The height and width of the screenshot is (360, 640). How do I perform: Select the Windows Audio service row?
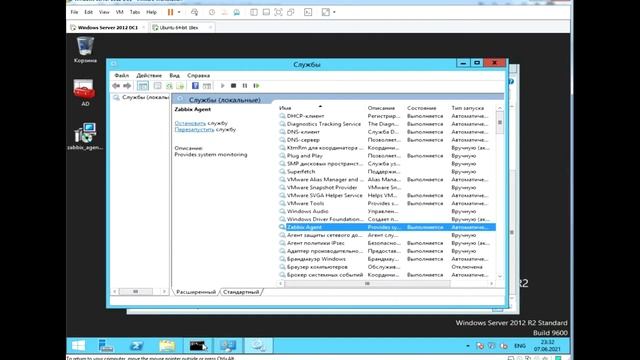tap(387, 211)
